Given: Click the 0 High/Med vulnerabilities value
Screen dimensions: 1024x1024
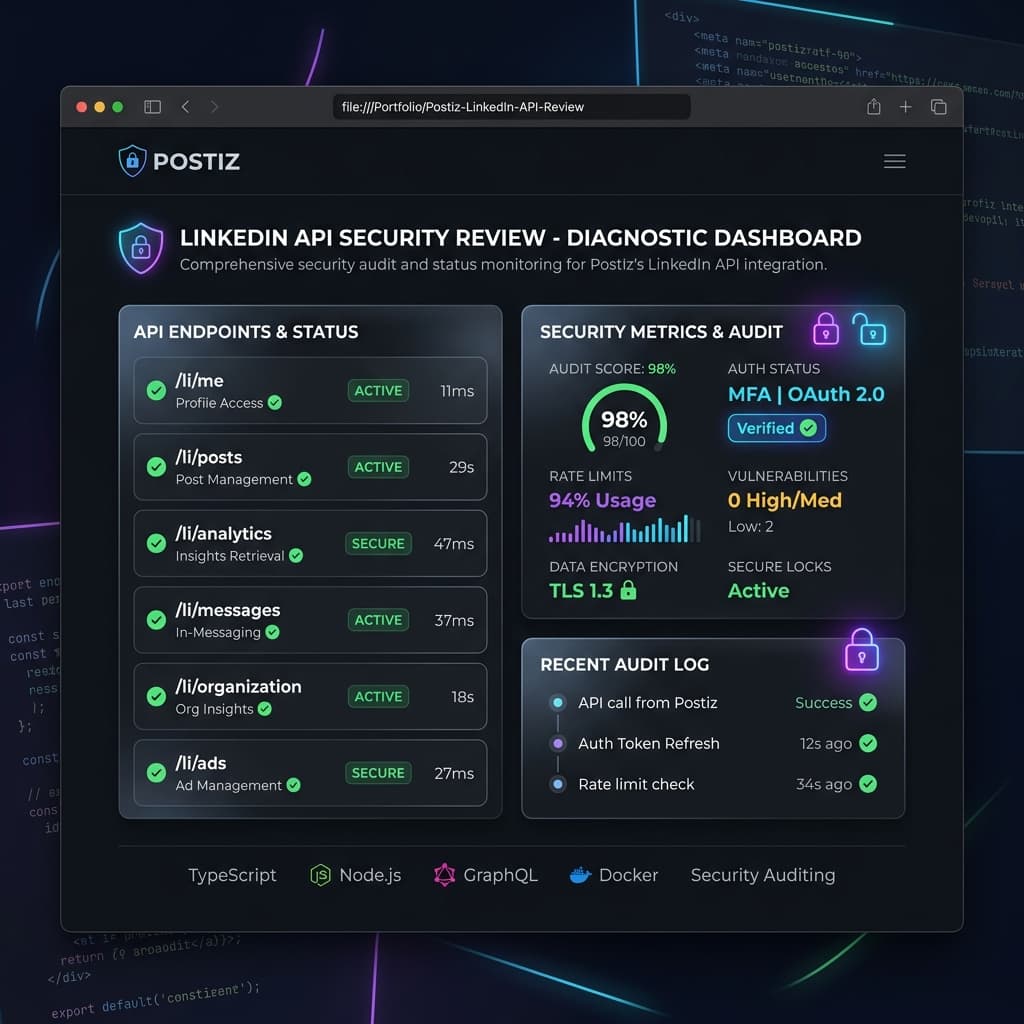Looking at the screenshot, I should coord(784,500).
